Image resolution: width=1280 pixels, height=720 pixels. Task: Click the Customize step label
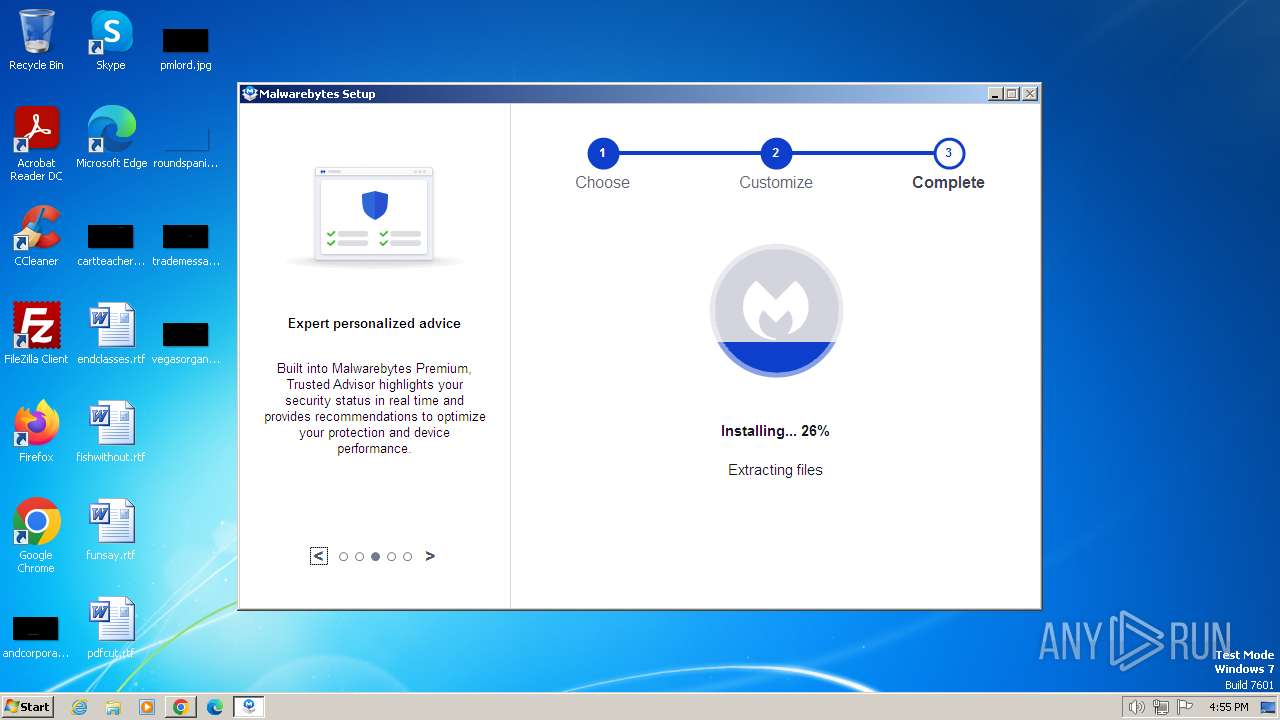[x=776, y=182]
